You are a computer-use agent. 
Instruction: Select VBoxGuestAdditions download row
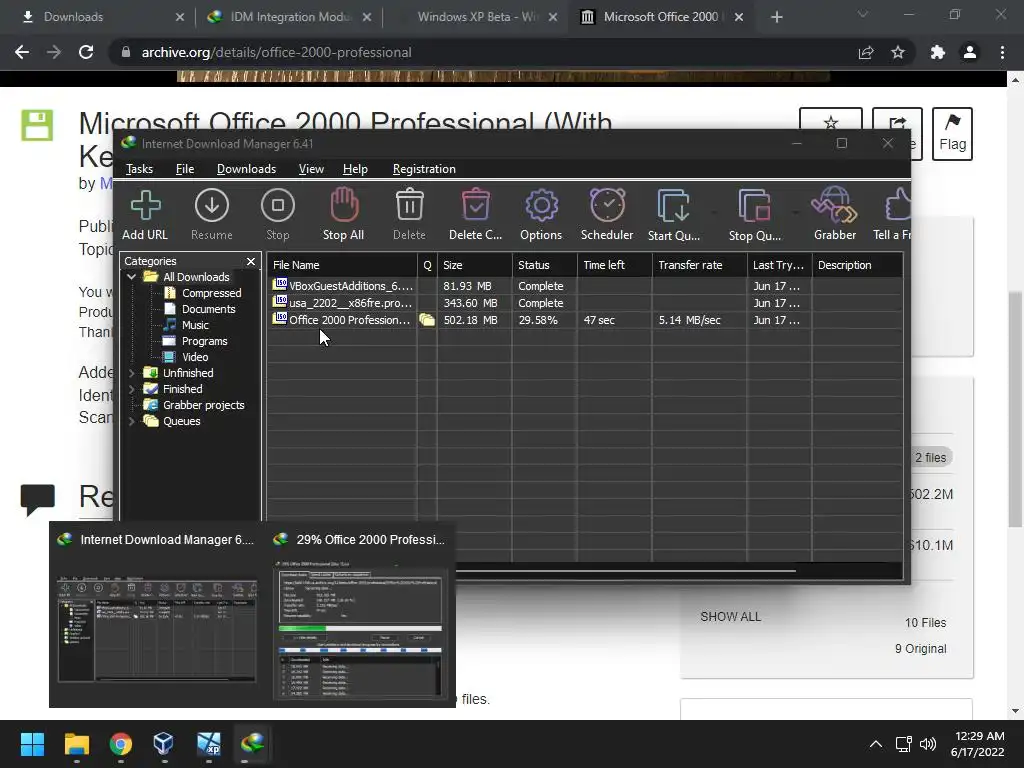coord(584,286)
